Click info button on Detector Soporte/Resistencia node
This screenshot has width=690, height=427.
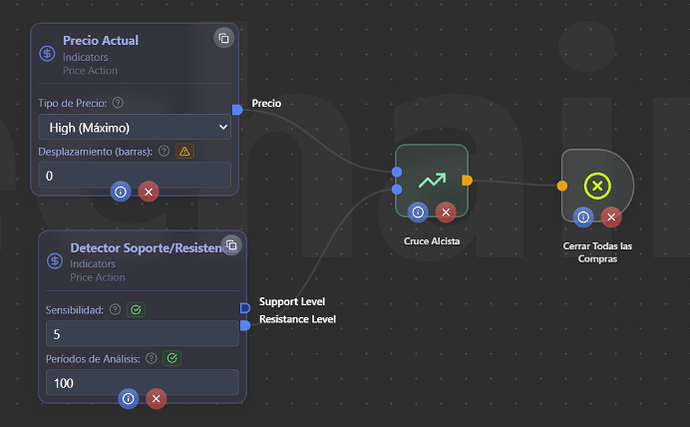point(128,398)
